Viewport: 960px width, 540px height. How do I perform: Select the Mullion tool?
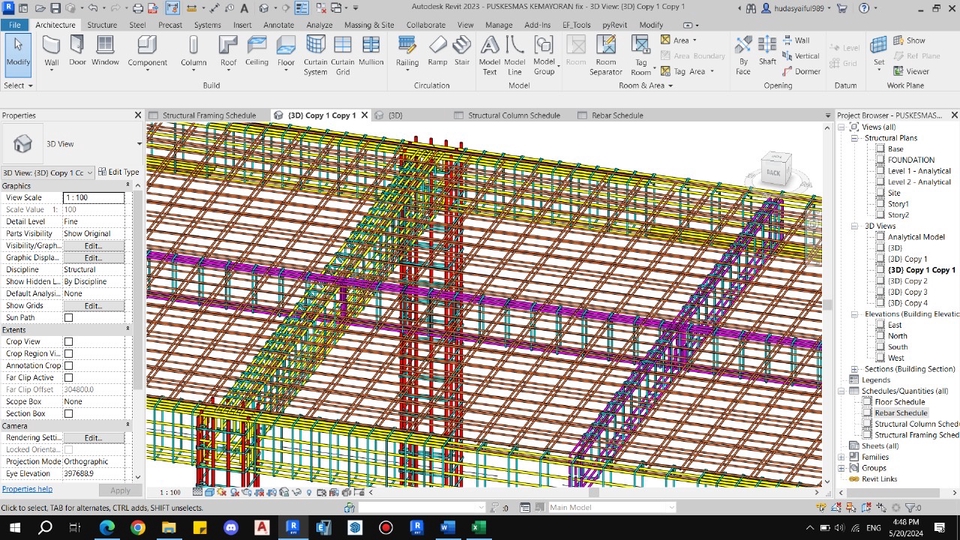(x=370, y=51)
